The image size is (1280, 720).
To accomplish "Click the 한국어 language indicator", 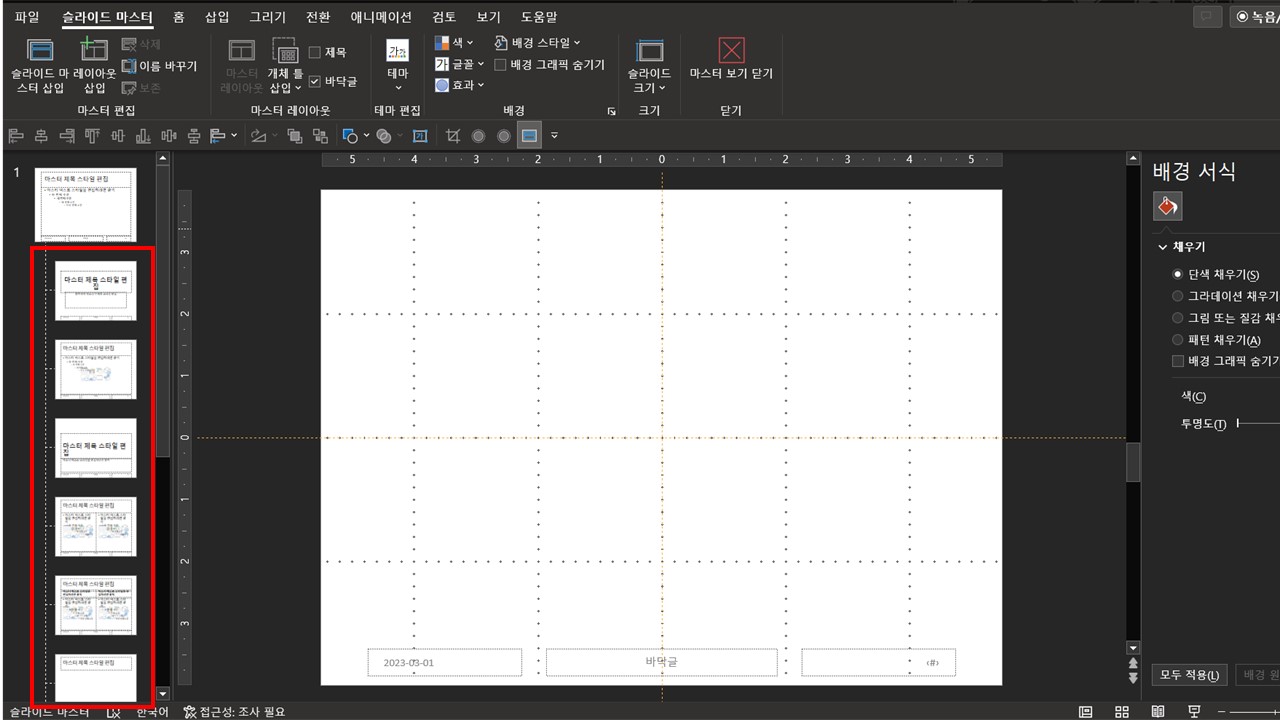I will click(152, 712).
